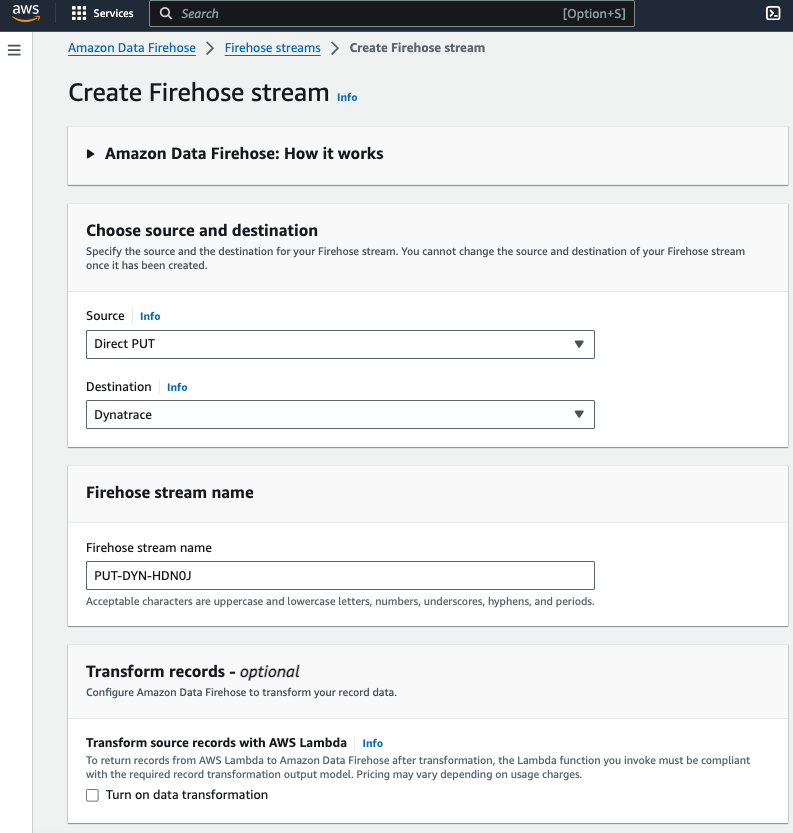Screen dimensions: 793x833
Task: Expand 'Amazon Data Firehose: How it works'
Action: tap(235, 154)
